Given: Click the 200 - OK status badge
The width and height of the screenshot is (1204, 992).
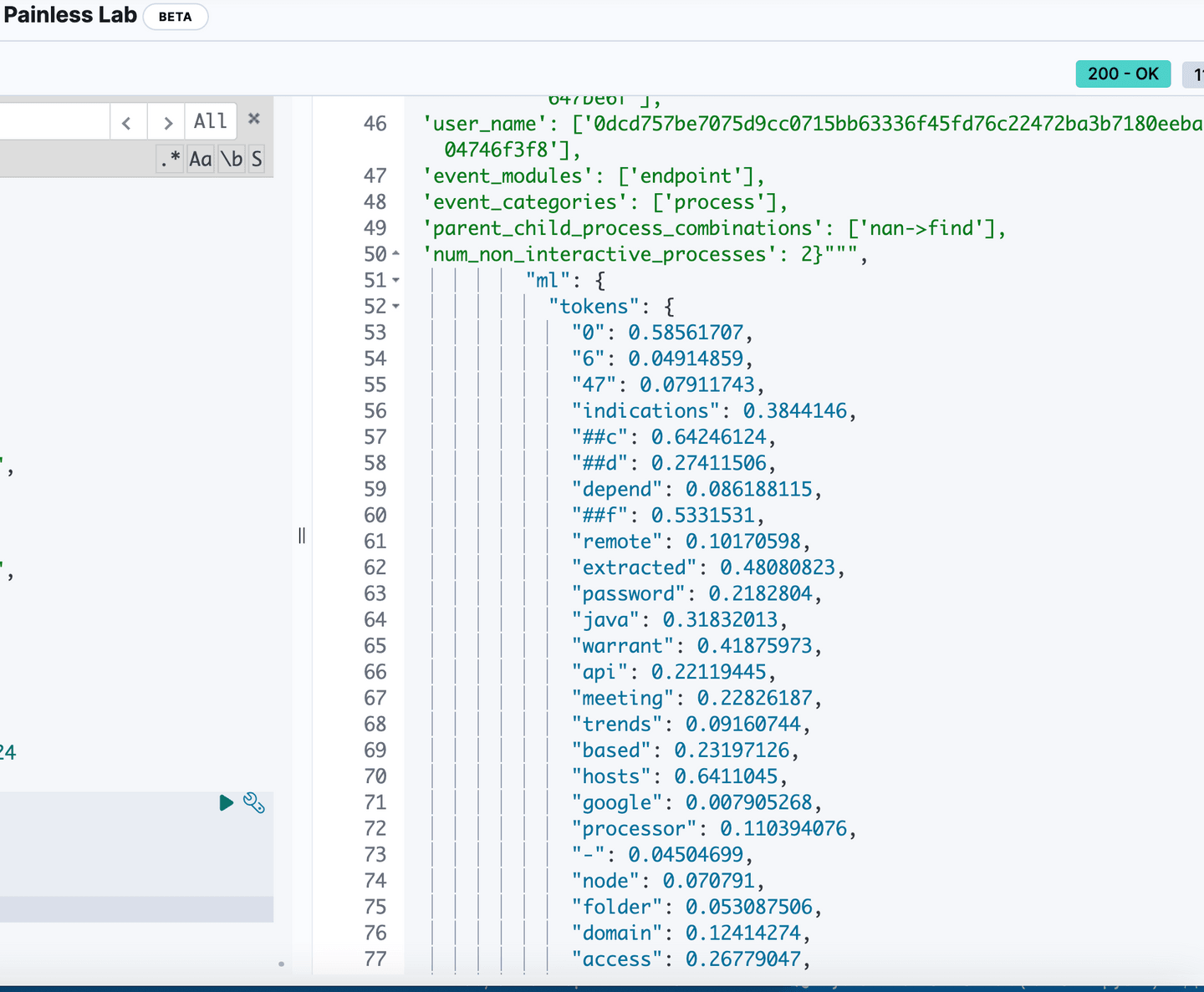Looking at the screenshot, I should [x=1123, y=74].
